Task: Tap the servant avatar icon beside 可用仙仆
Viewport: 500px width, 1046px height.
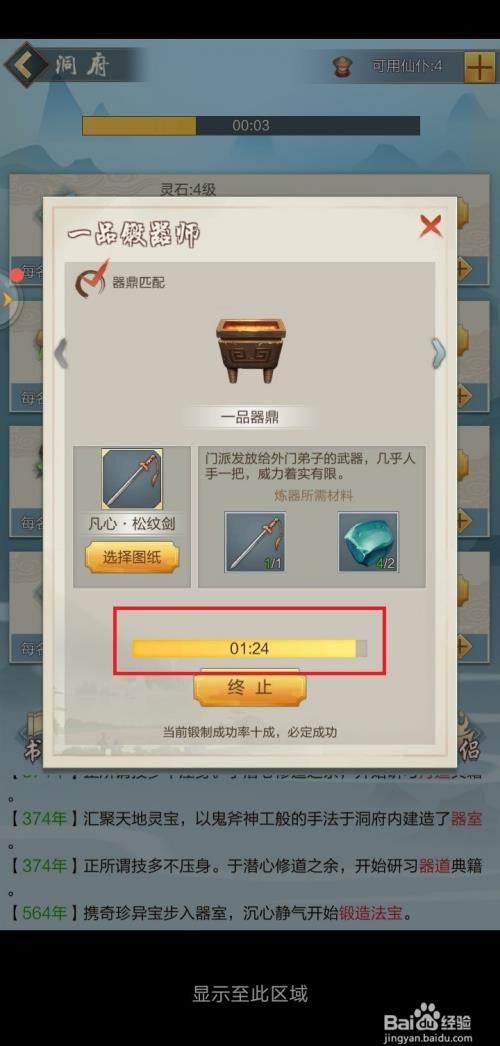Action: [x=343, y=66]
